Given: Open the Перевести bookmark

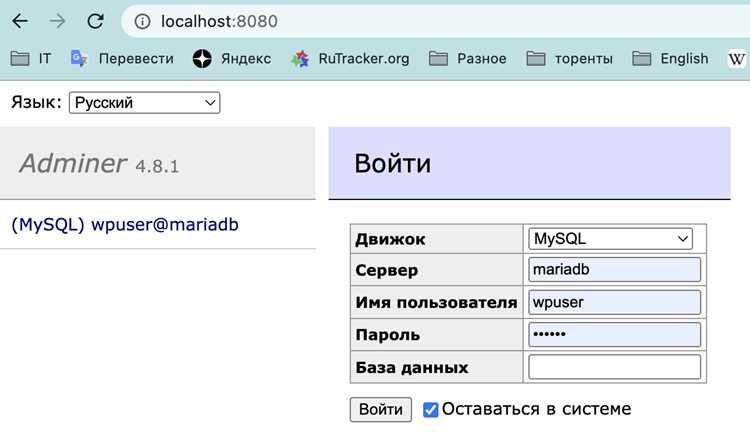Looking at the screenshot, I should pos(122,59).
